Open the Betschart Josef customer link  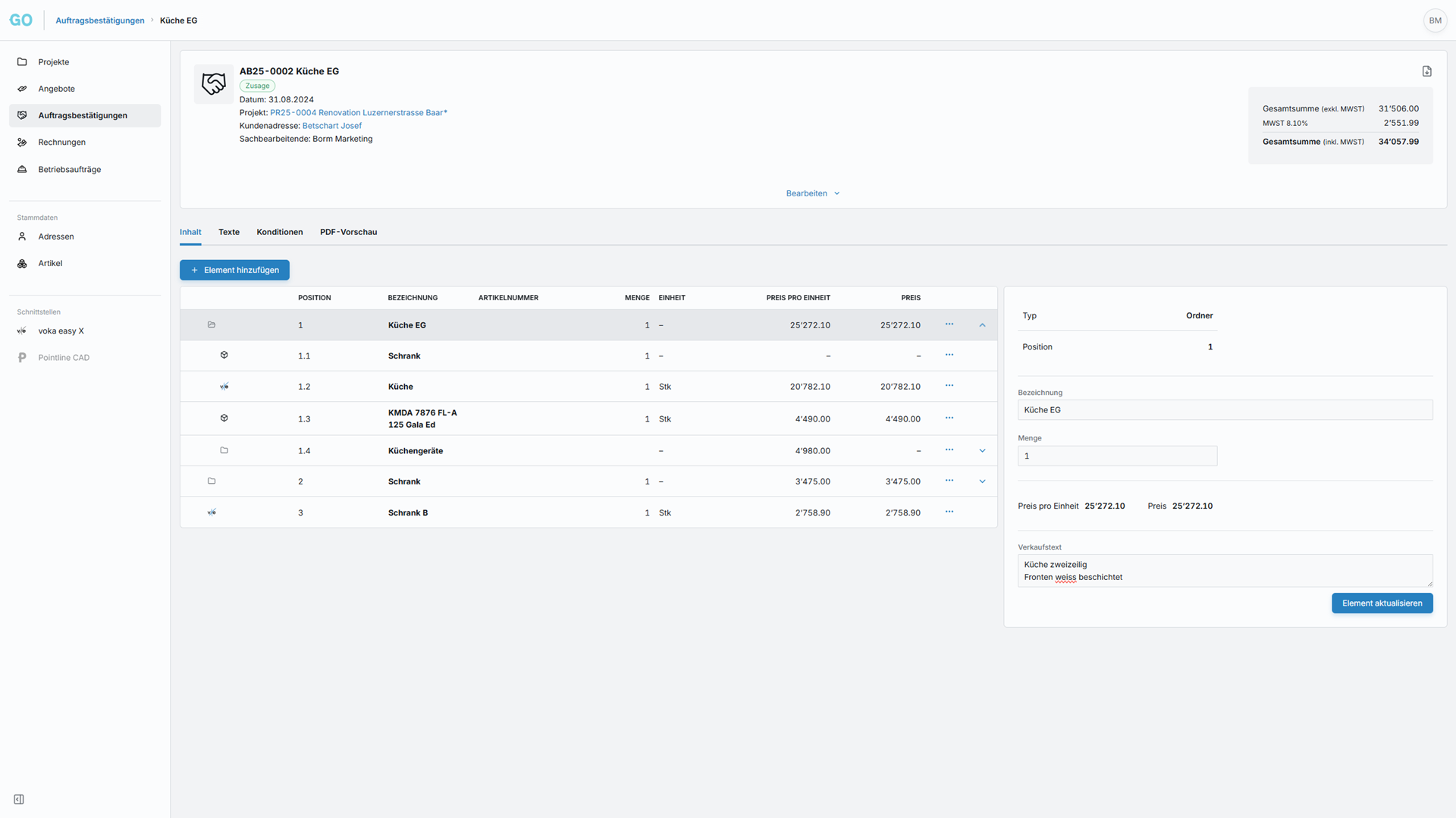(x=331, y=126)
